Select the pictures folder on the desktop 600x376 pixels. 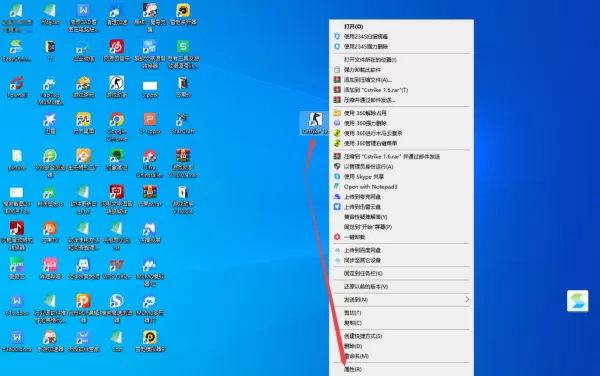(x=16, y=160)
